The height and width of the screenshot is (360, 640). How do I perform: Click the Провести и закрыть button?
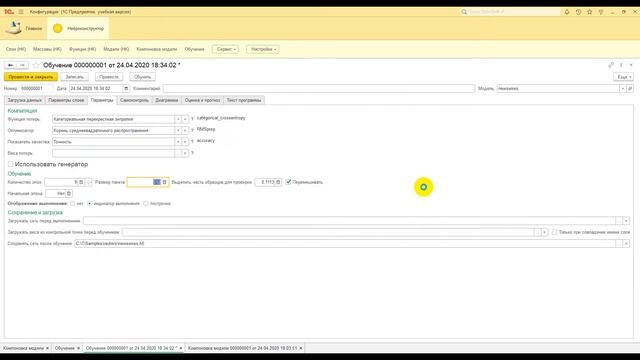31,77
